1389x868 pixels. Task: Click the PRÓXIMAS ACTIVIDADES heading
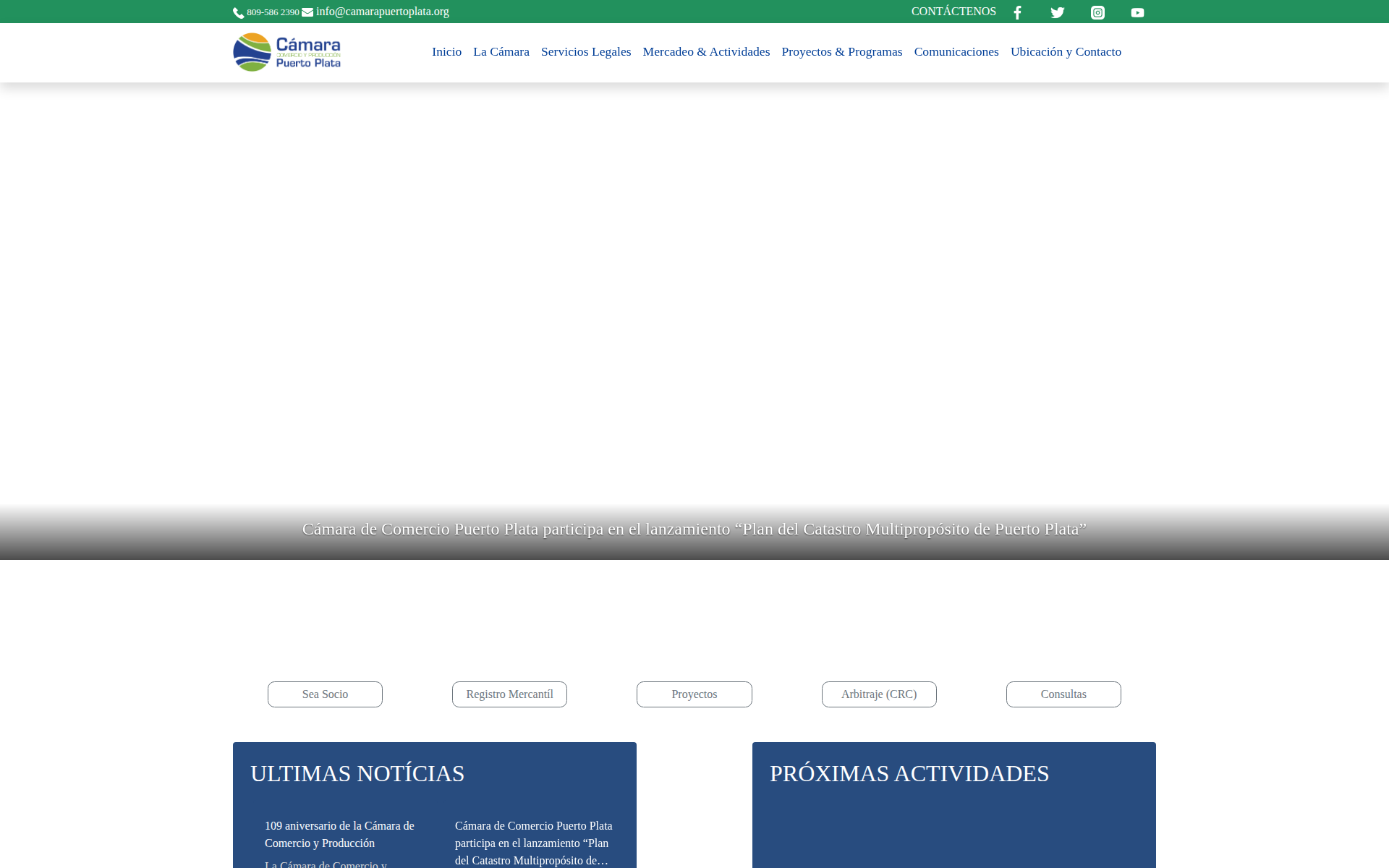coord(909,773)
